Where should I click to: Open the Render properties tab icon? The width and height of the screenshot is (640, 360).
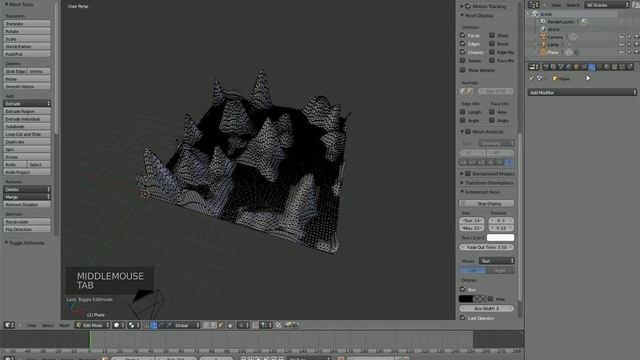pos(546,67)
